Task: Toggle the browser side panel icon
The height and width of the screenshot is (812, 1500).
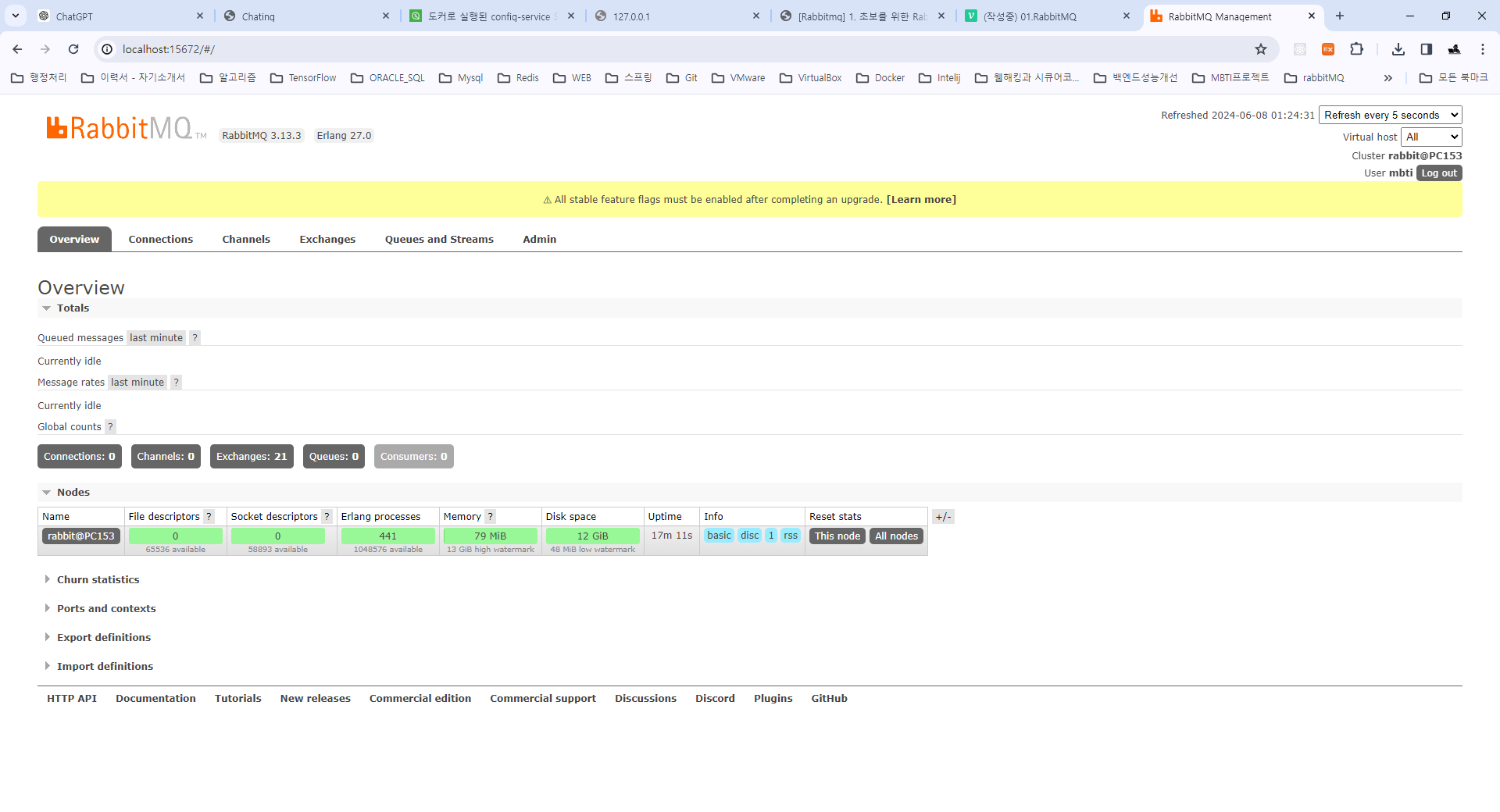Action: click(1427, 49)
